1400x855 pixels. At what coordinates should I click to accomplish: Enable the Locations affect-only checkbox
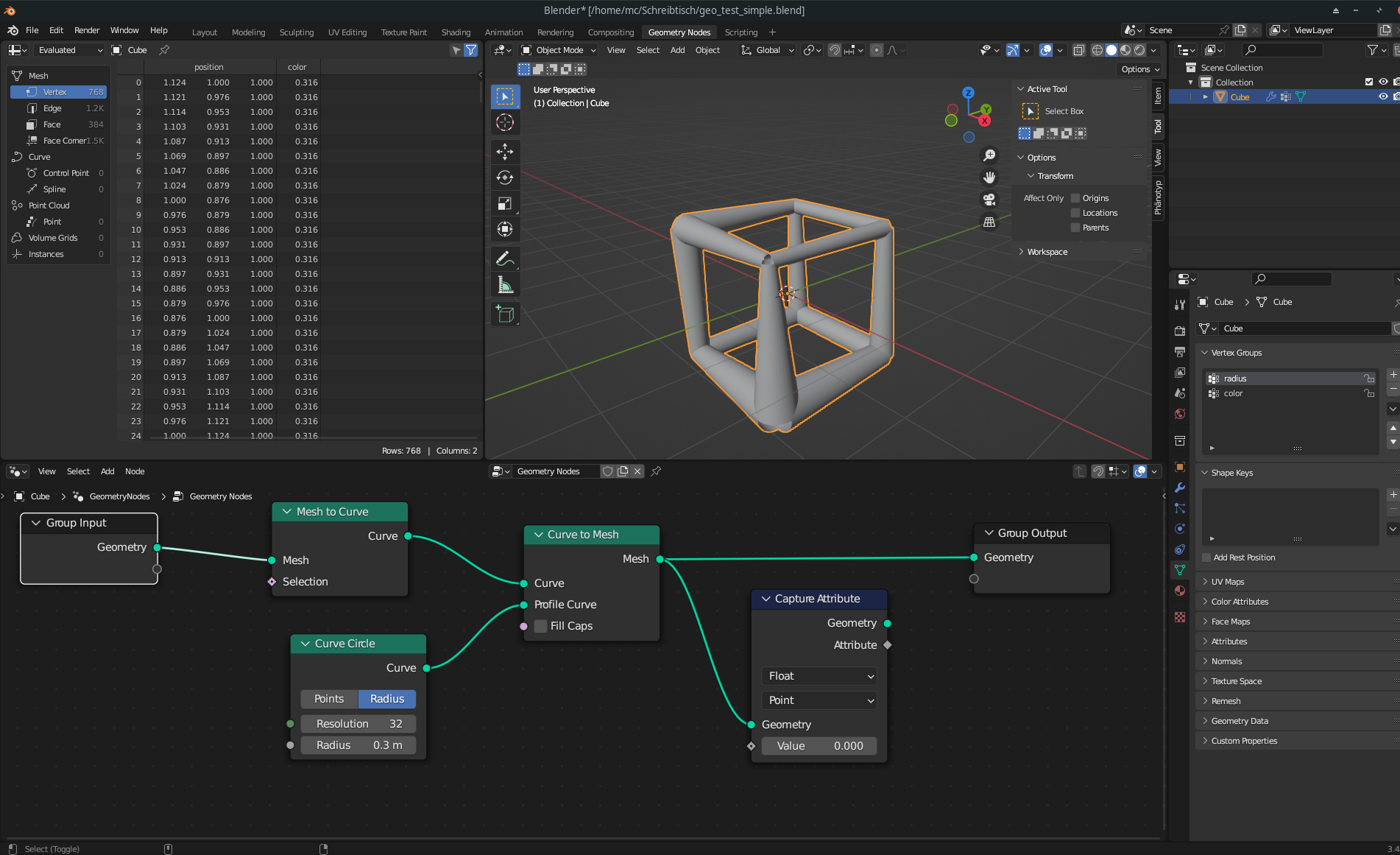(1075, 213)
